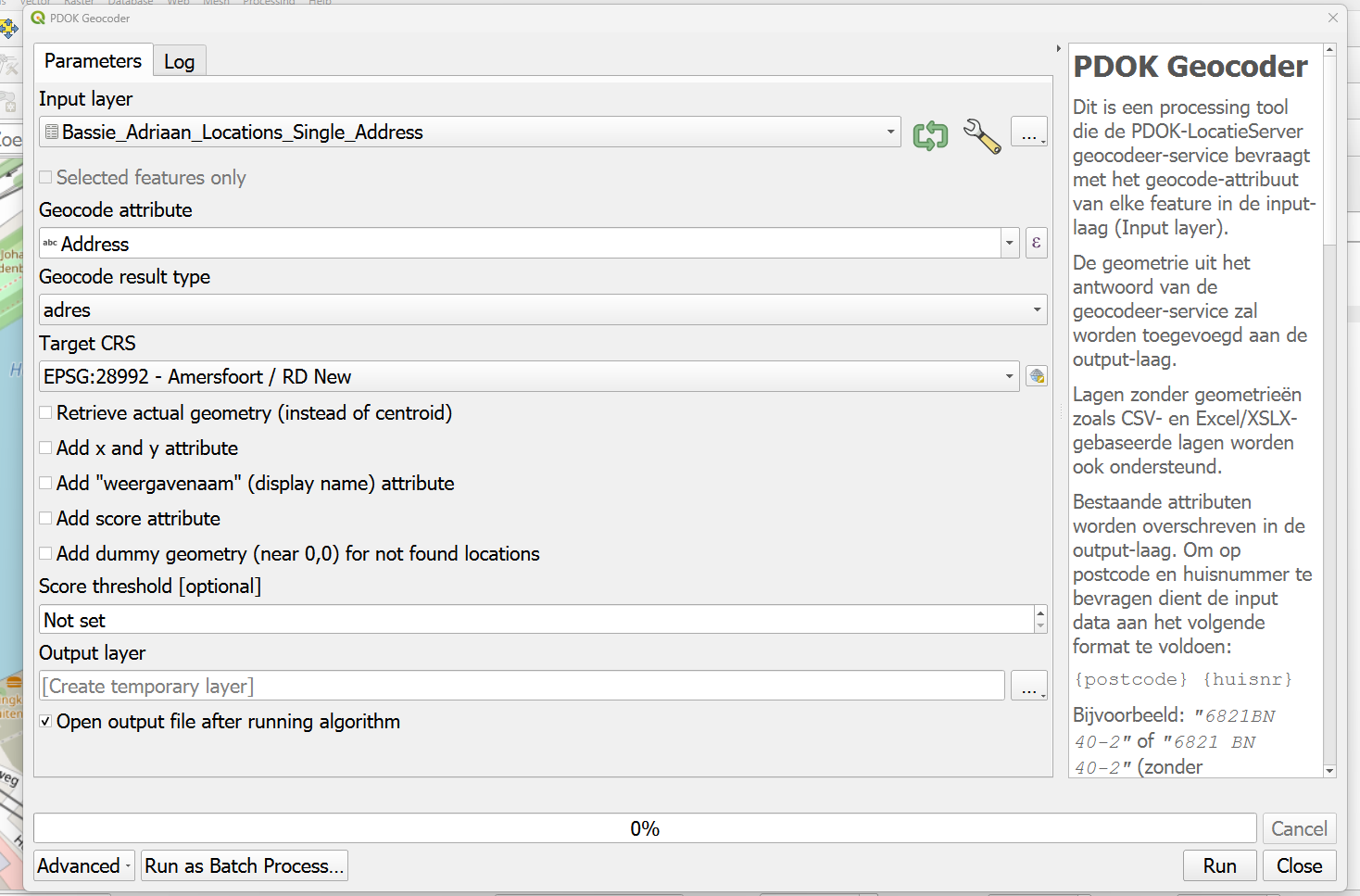The width and height of the screenshot is (1360, 896).
Task: Switch to the Log tab
Action: [x=179, y=61]
